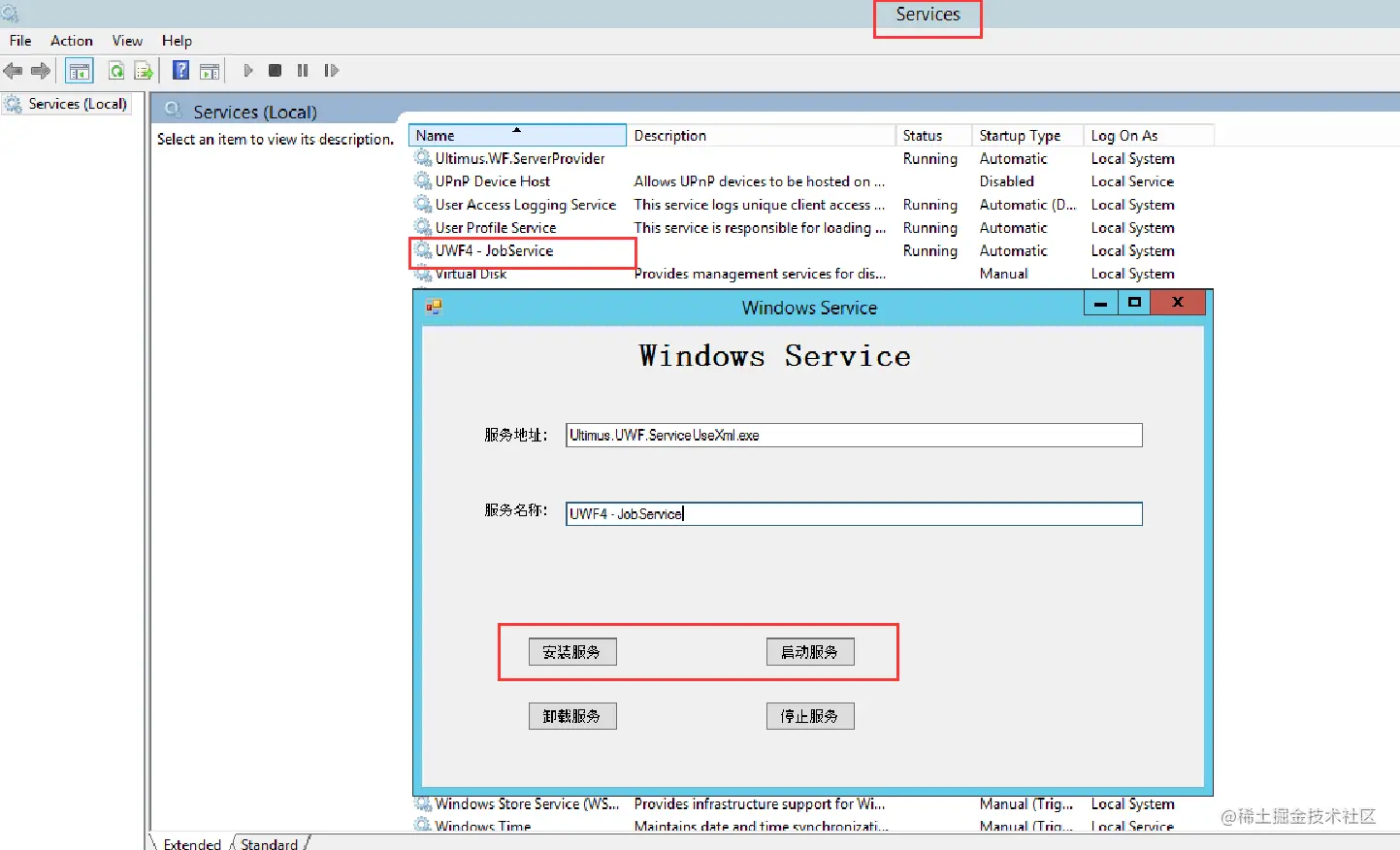Select the Virtual Disk service name
The width and height of the screenshot is (1400, 850).
[x=471, y=274]
